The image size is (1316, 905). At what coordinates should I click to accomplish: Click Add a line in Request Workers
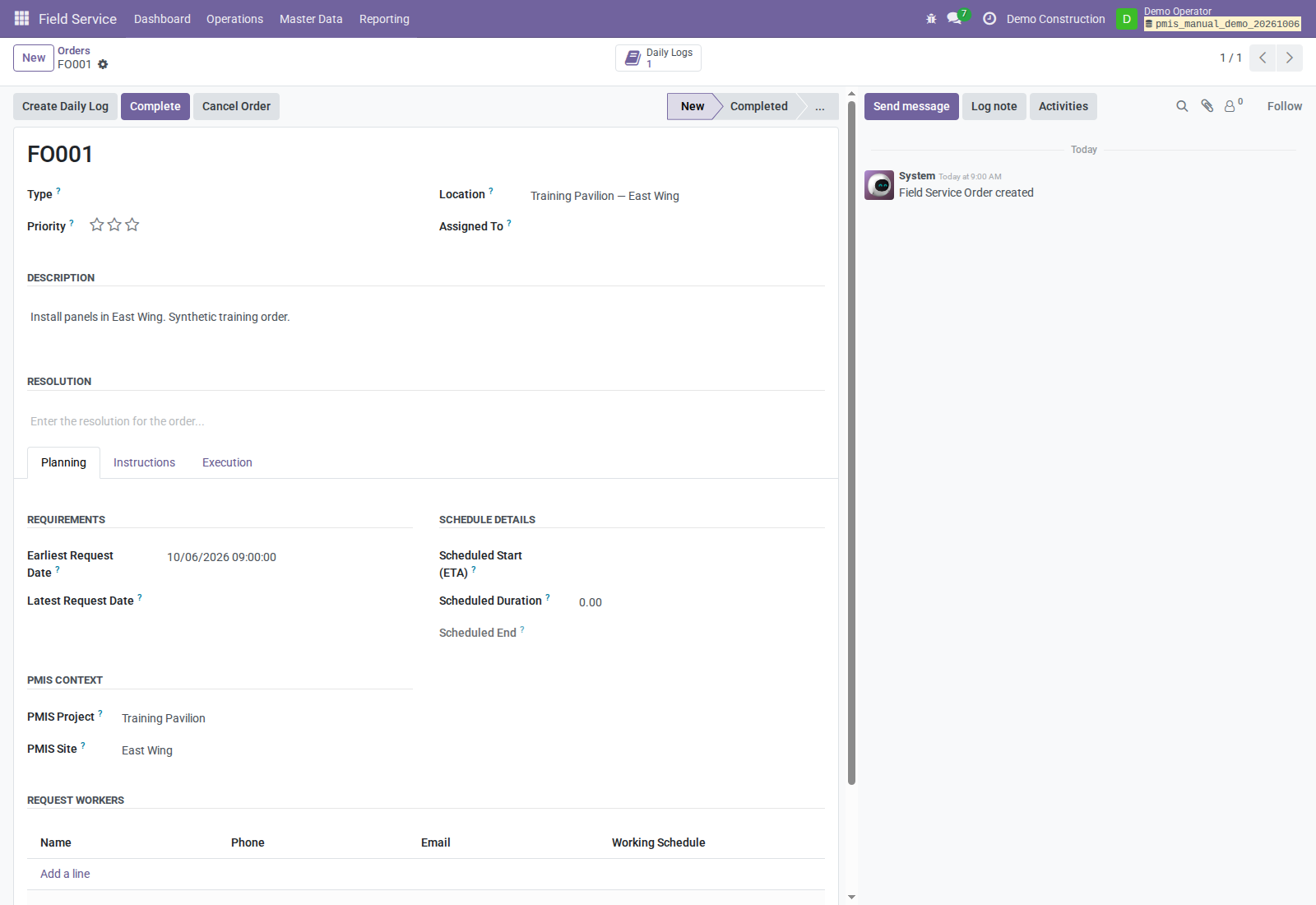(65, 874)
